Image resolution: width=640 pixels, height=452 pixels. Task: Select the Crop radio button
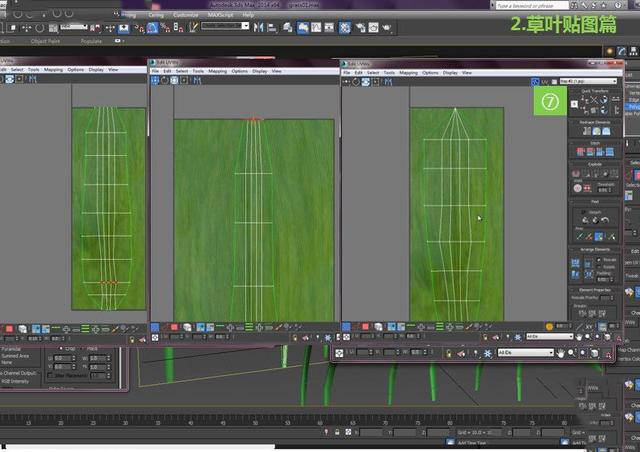[x=62, y=349]
